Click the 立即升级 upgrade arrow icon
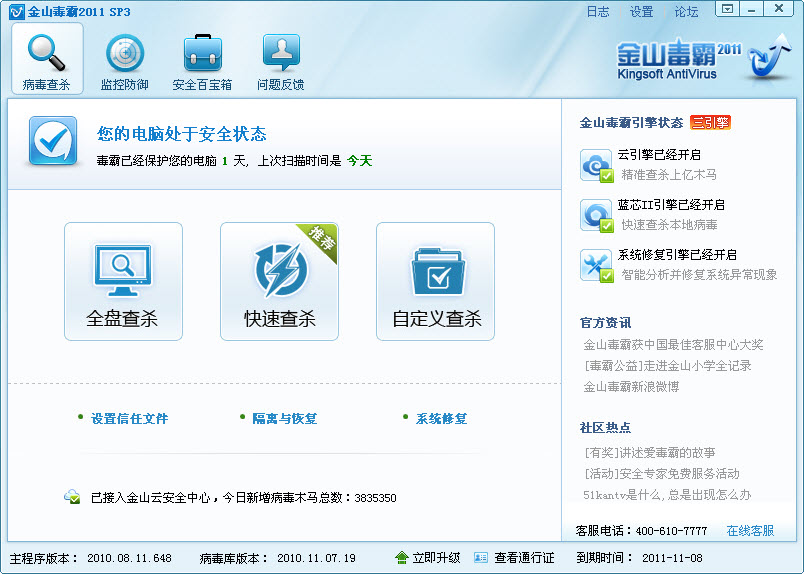The width and height of the screenshot is (804, 574). tap(401, 557)
